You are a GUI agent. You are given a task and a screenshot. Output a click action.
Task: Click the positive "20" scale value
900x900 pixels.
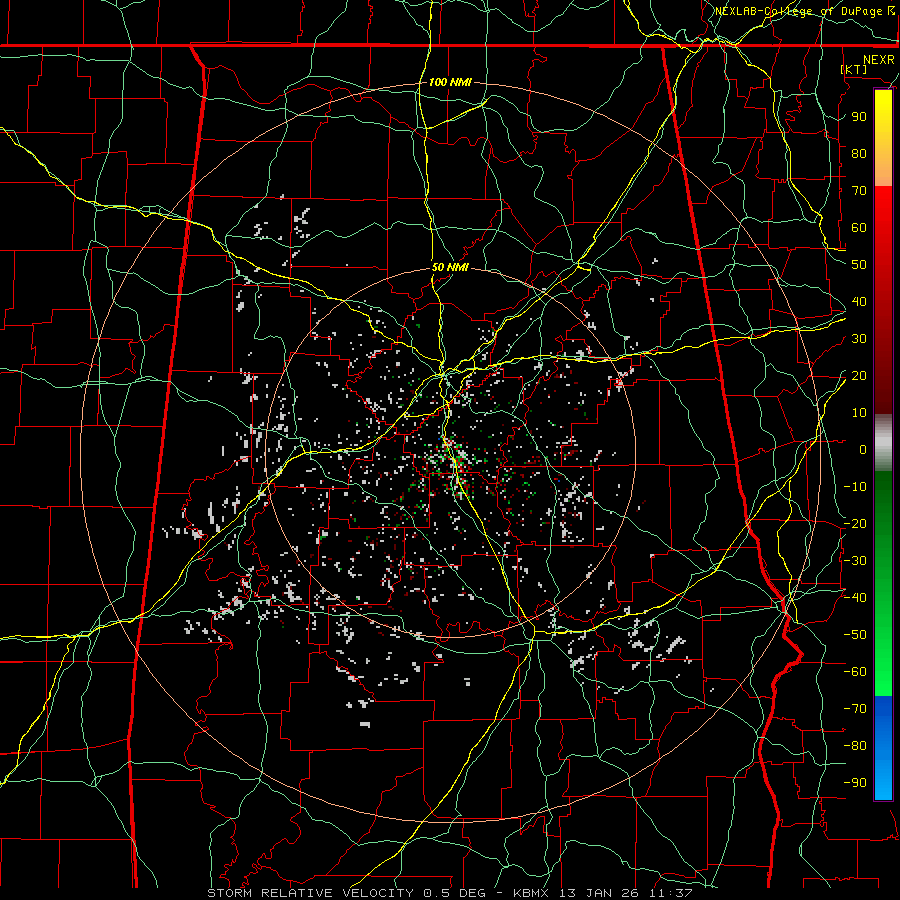(859, 375)
